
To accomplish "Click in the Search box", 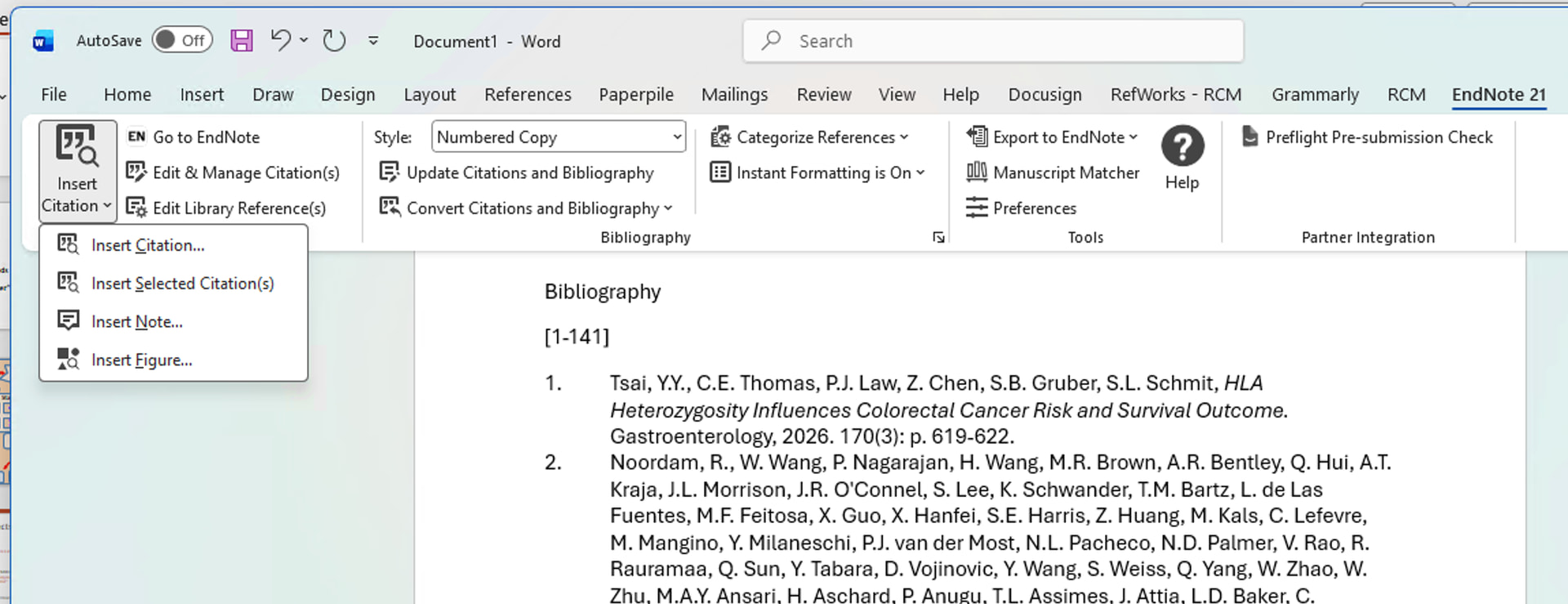I will pyautogui.click(x=992, y=41).
